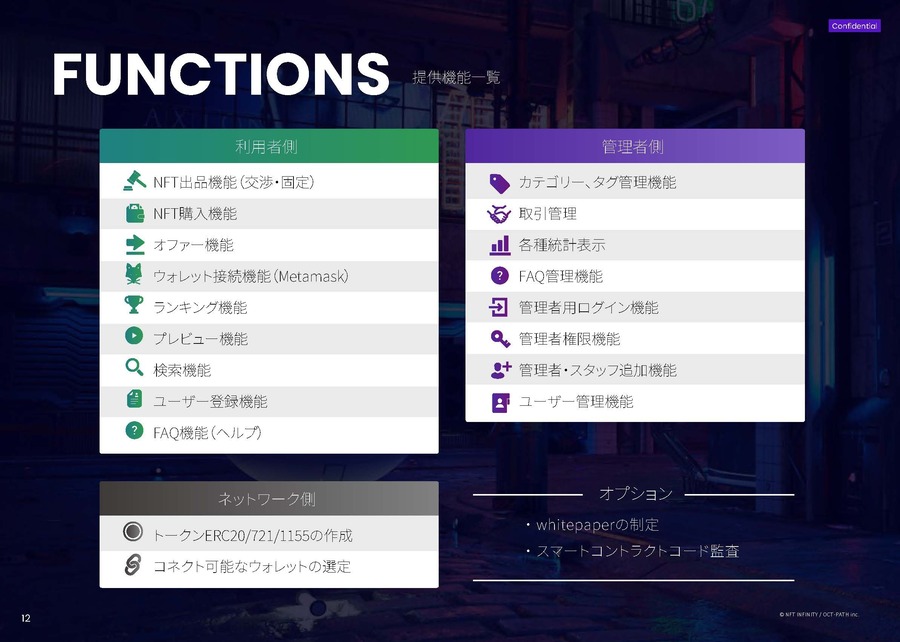The image size is (900, 642).
Task: Click the スマートコントラクトコード監査 option text
Action: click(x=638, y=551)
